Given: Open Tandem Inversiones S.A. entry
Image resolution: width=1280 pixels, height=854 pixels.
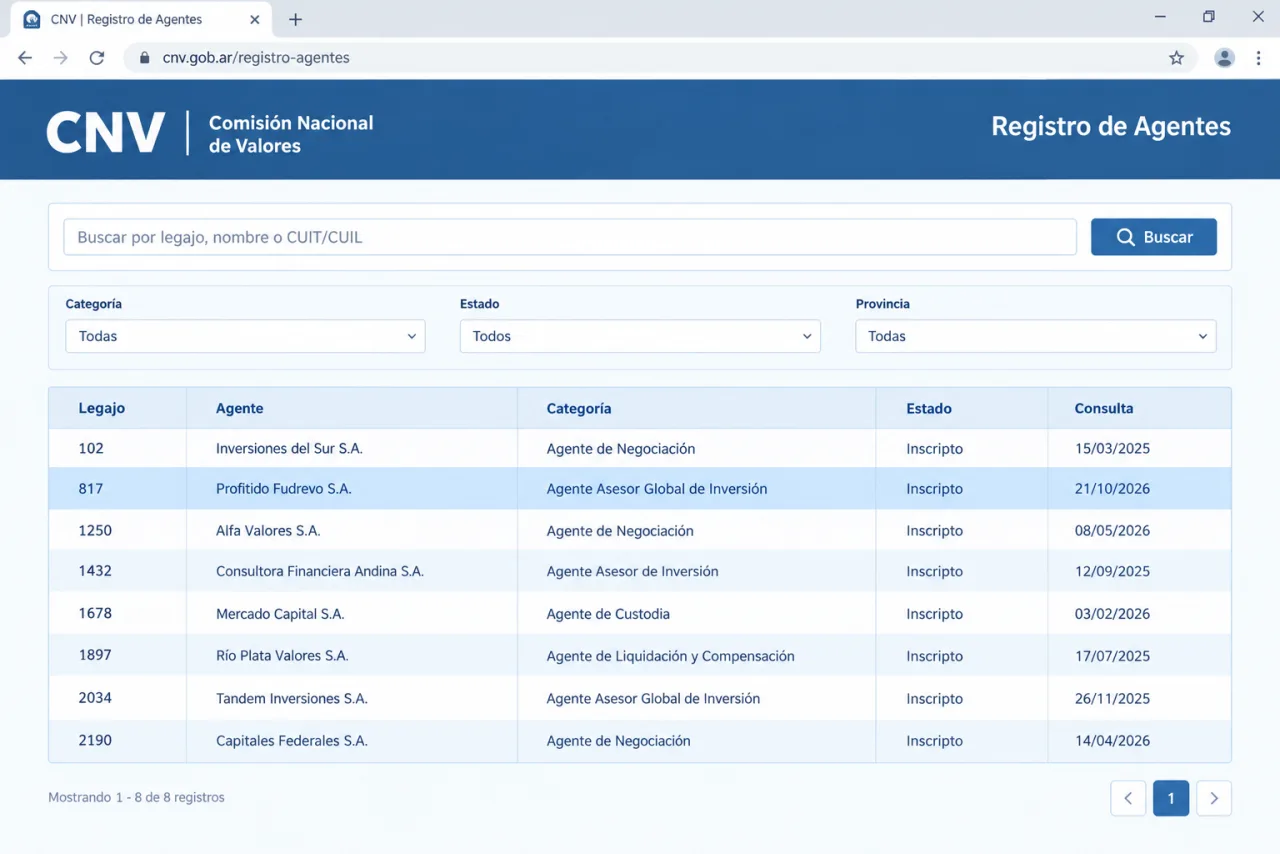Looking at the screenshot, I should (x=292, y=698).
